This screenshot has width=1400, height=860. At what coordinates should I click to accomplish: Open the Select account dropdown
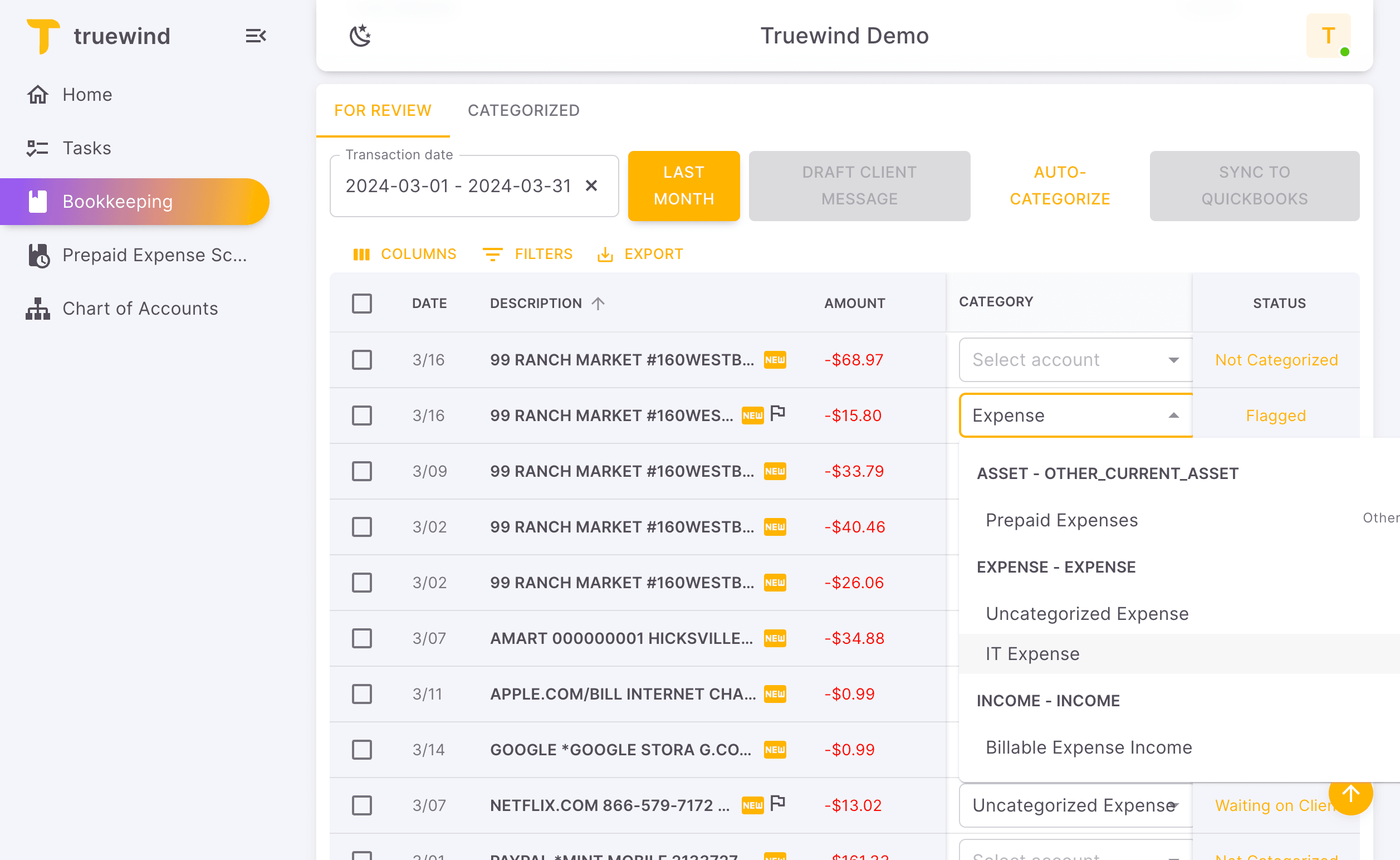pos(1074,359)
